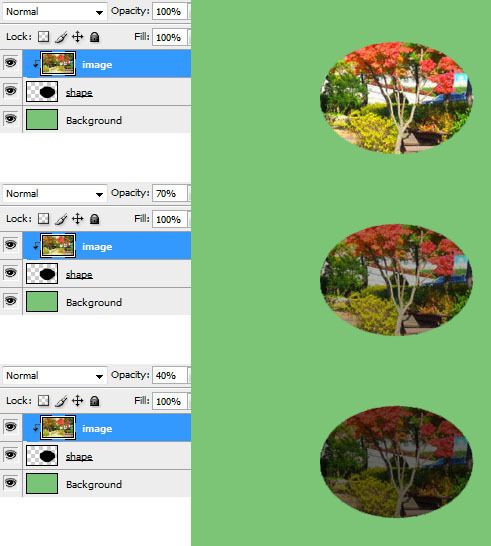Click lock all padlock in 70% opacity panel

pyautogui.click(x=94, y=219)
